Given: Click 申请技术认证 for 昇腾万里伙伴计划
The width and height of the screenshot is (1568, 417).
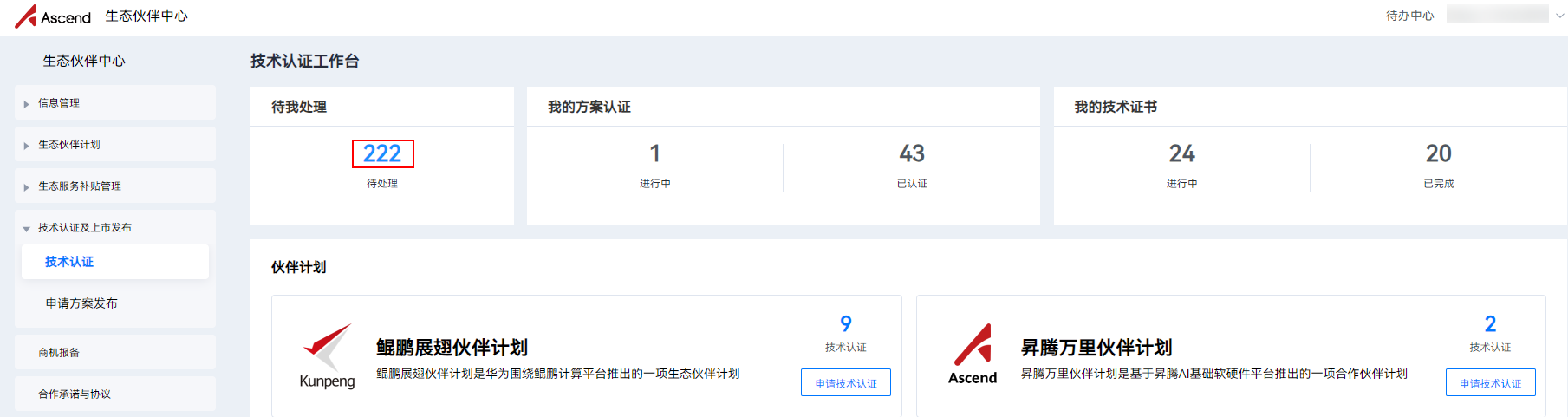Looking at the screenshot, I should click(1490, 382).
